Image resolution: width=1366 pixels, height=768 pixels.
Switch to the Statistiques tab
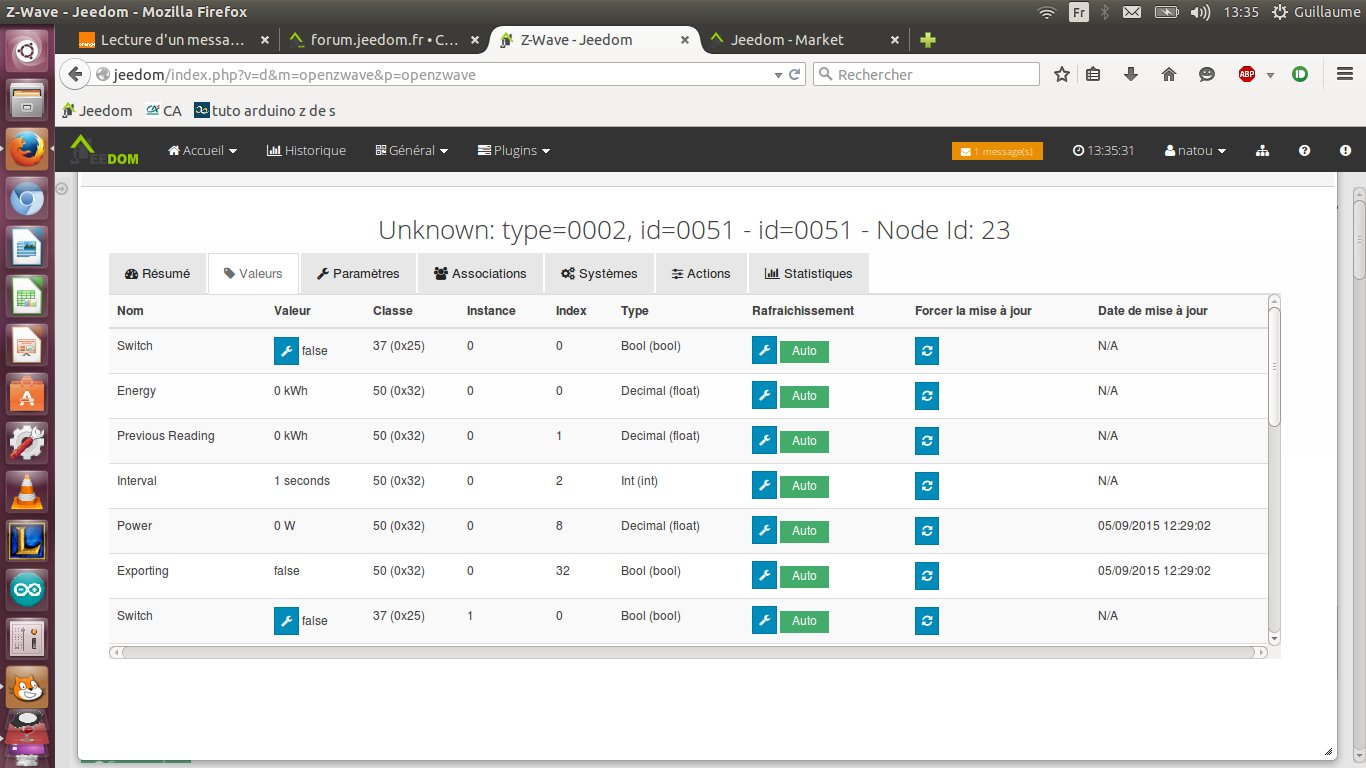(x=808, y=273)
